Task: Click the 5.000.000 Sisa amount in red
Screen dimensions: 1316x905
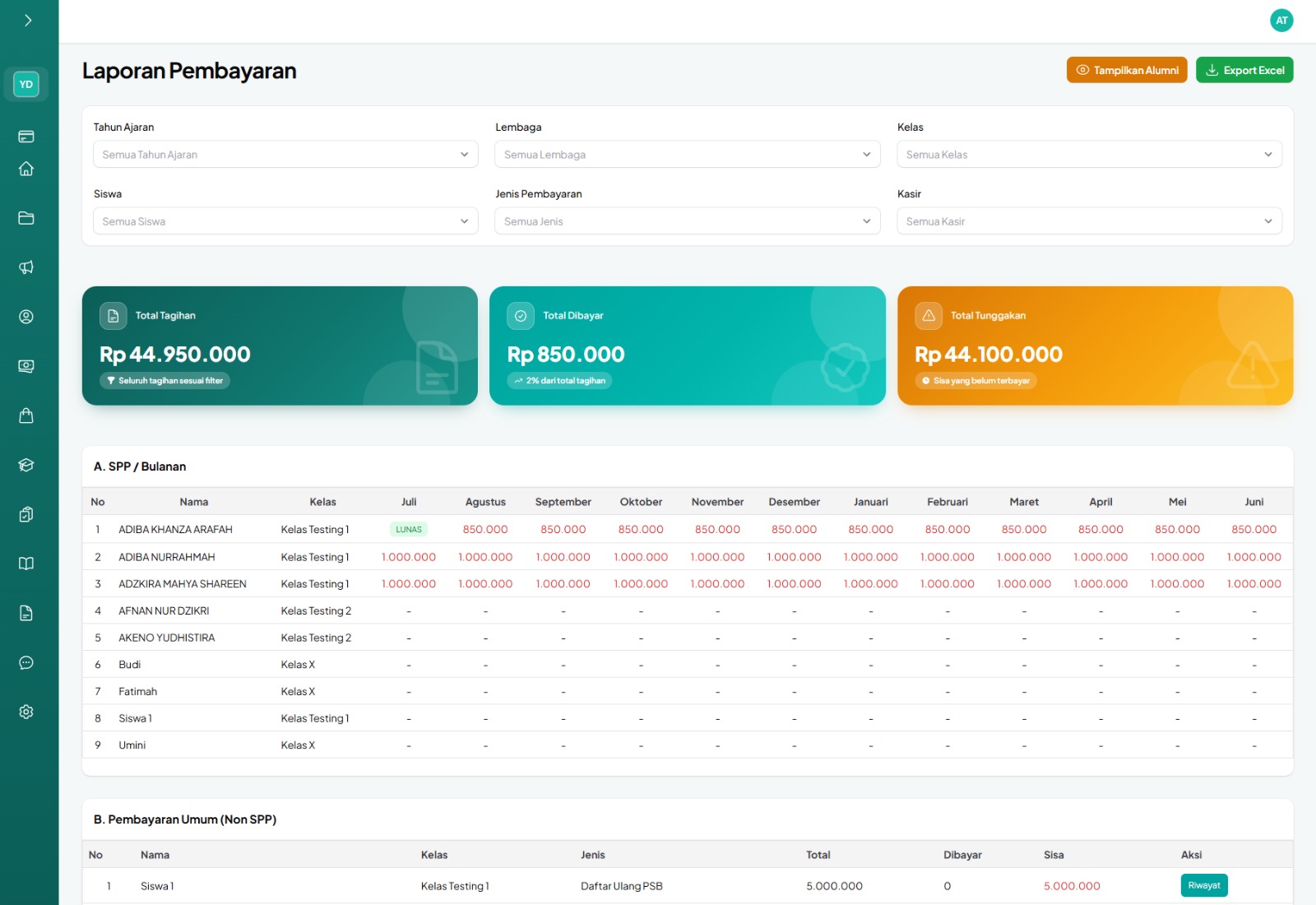Action: [1072, 886]
